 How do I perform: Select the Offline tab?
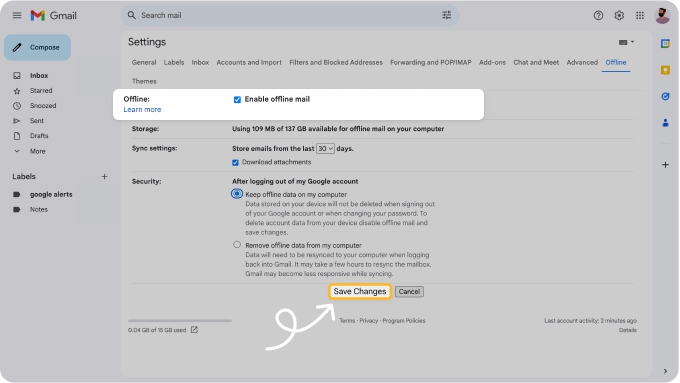616,62
